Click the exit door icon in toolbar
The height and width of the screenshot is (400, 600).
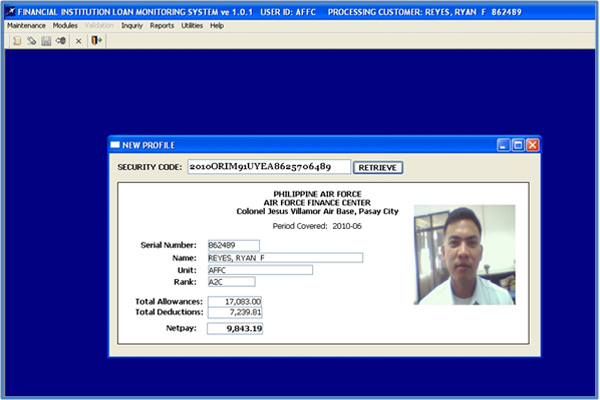click(x=96, y=40)
